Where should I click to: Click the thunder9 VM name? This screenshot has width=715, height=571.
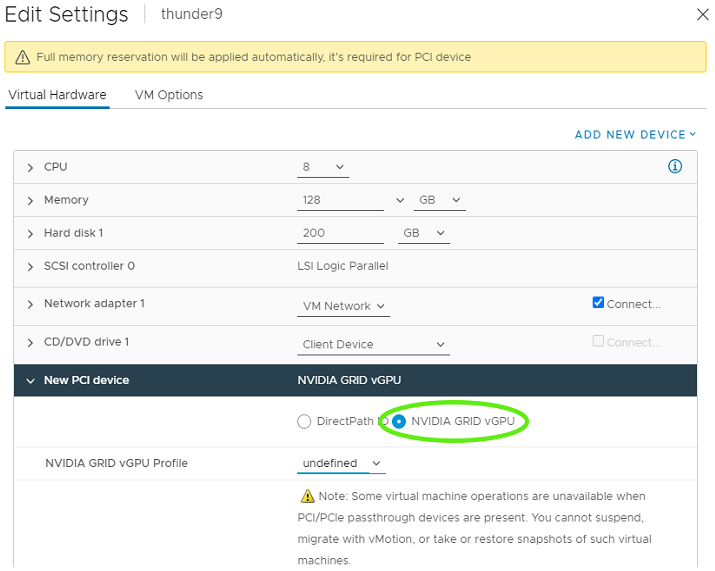click(192, 14)
